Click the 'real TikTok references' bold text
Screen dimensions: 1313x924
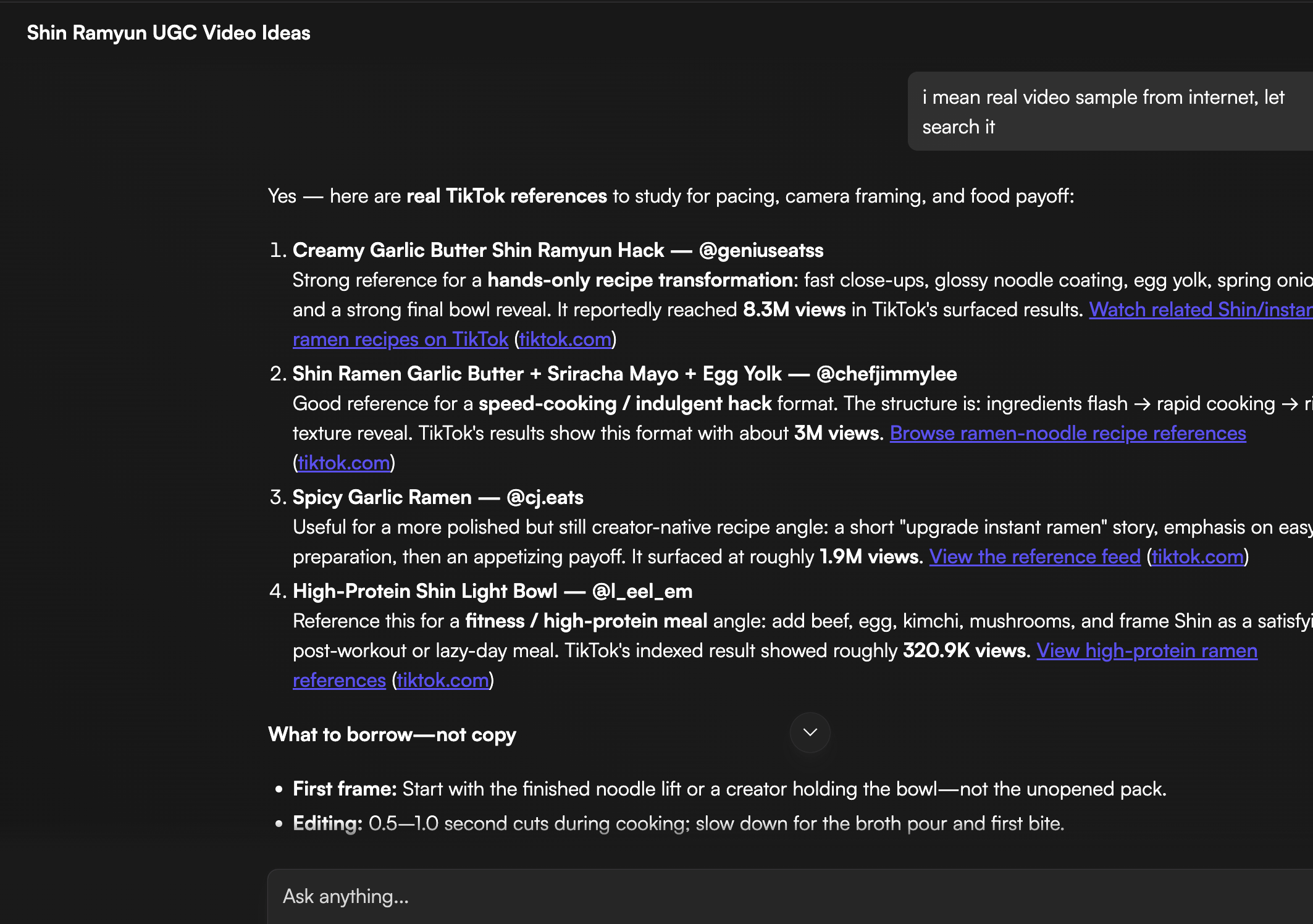point(507,196)
